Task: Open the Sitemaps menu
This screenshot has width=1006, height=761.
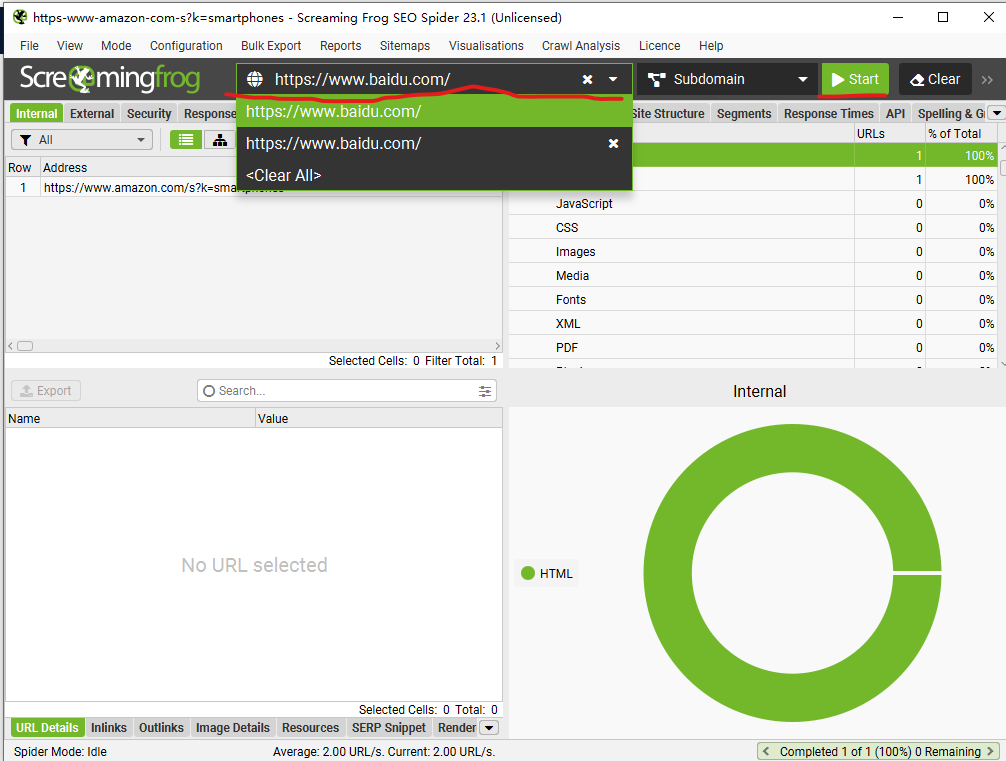Action: point(405,46)
